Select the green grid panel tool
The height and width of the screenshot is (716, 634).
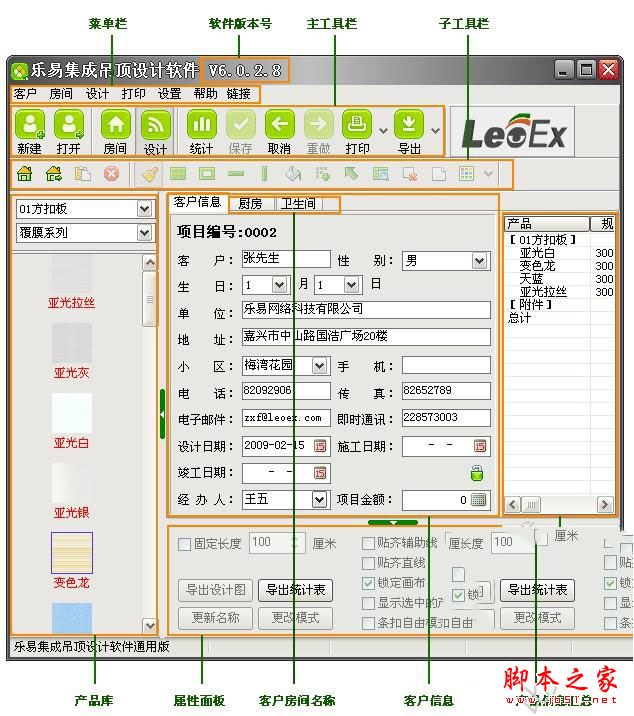(178, 174)
